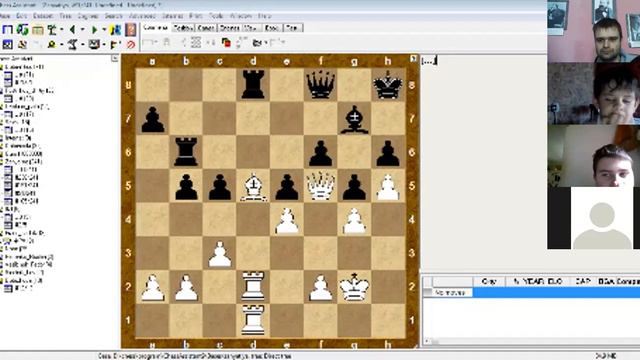The width and height of the screenshot is (640, 360).
Task: Select the white king on g2
Action: 354,287
